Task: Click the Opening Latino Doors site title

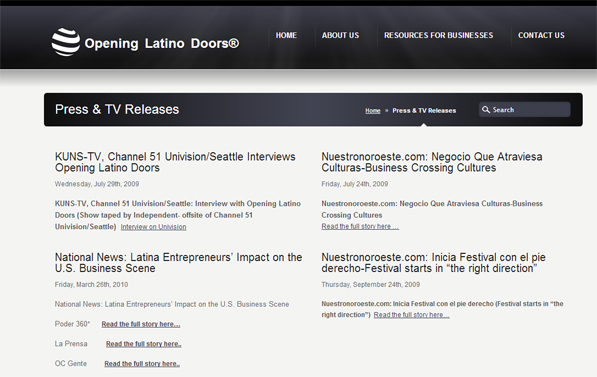Action: tap(162, 43)
